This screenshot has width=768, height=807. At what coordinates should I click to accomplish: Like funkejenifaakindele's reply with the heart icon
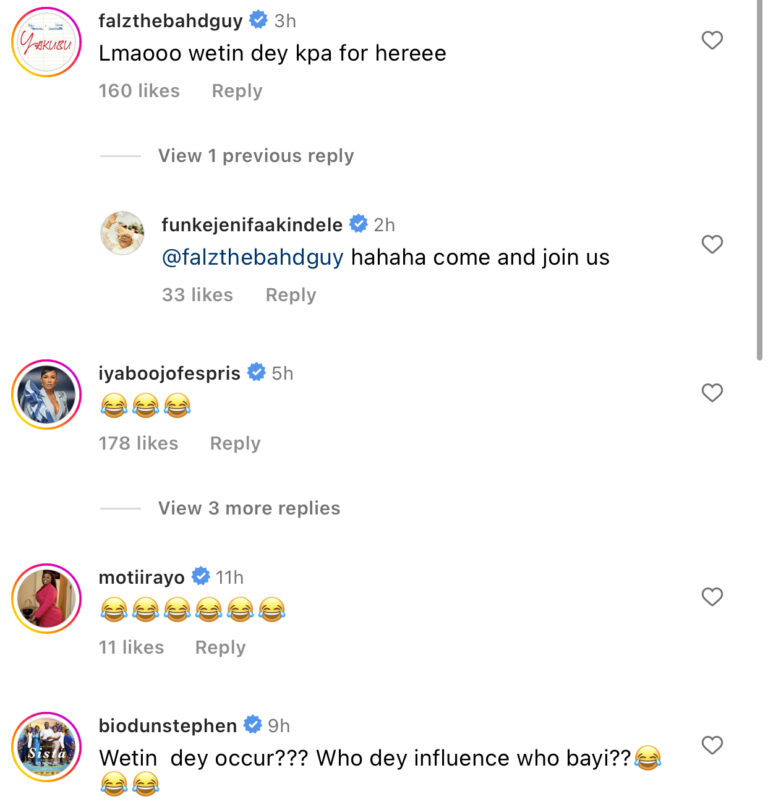click(x=712, y=245)
